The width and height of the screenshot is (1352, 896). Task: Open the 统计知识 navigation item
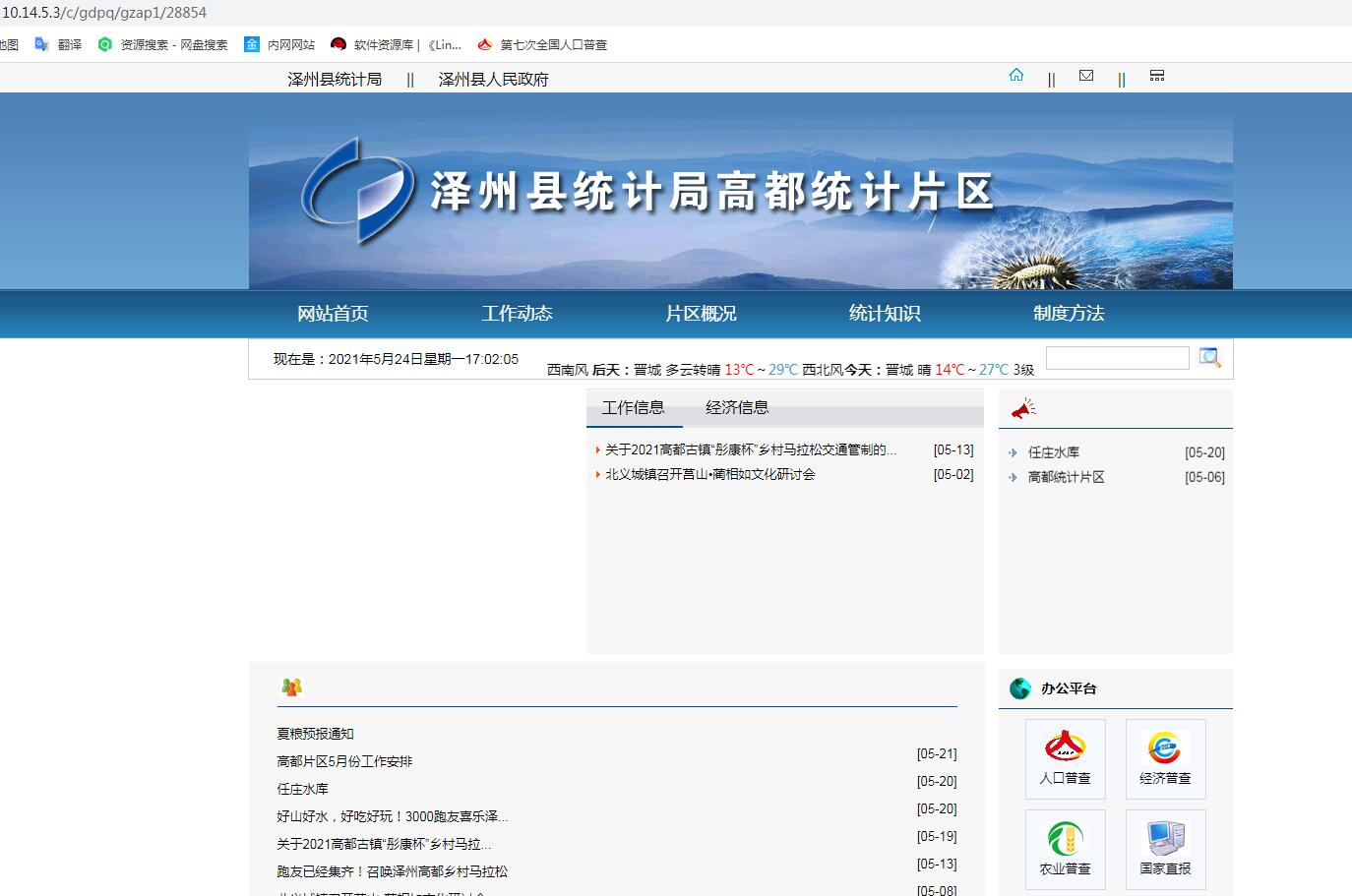tap(885, 314)
